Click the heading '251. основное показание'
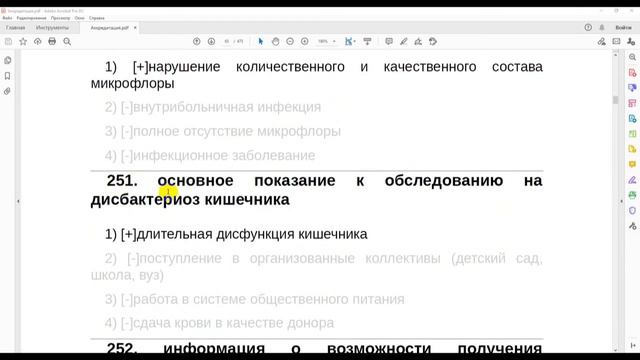Image resolution: width=640 pixels, height=360 pixels. 221,180
